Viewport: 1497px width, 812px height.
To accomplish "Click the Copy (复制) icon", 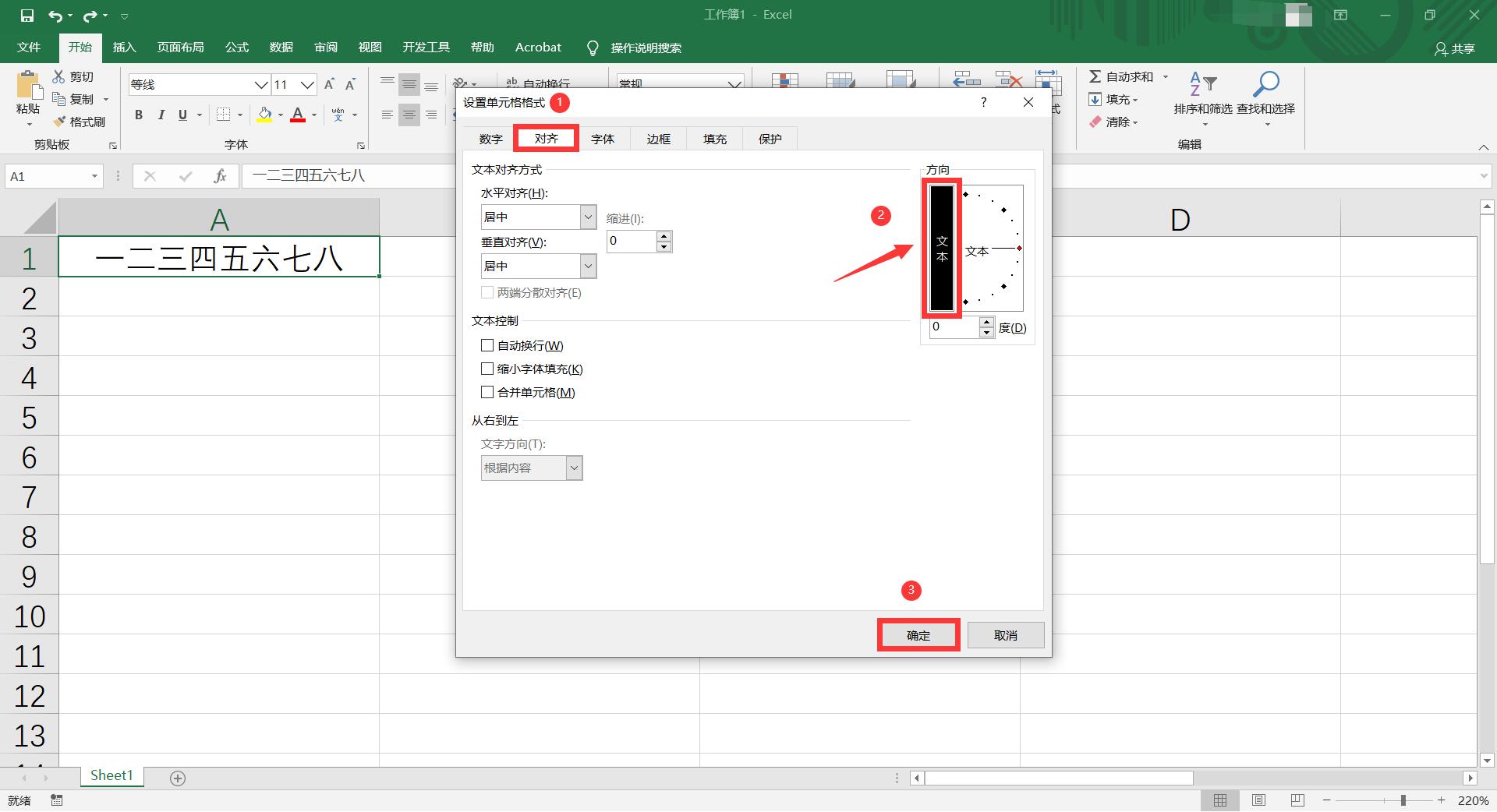I will [59, 99].
